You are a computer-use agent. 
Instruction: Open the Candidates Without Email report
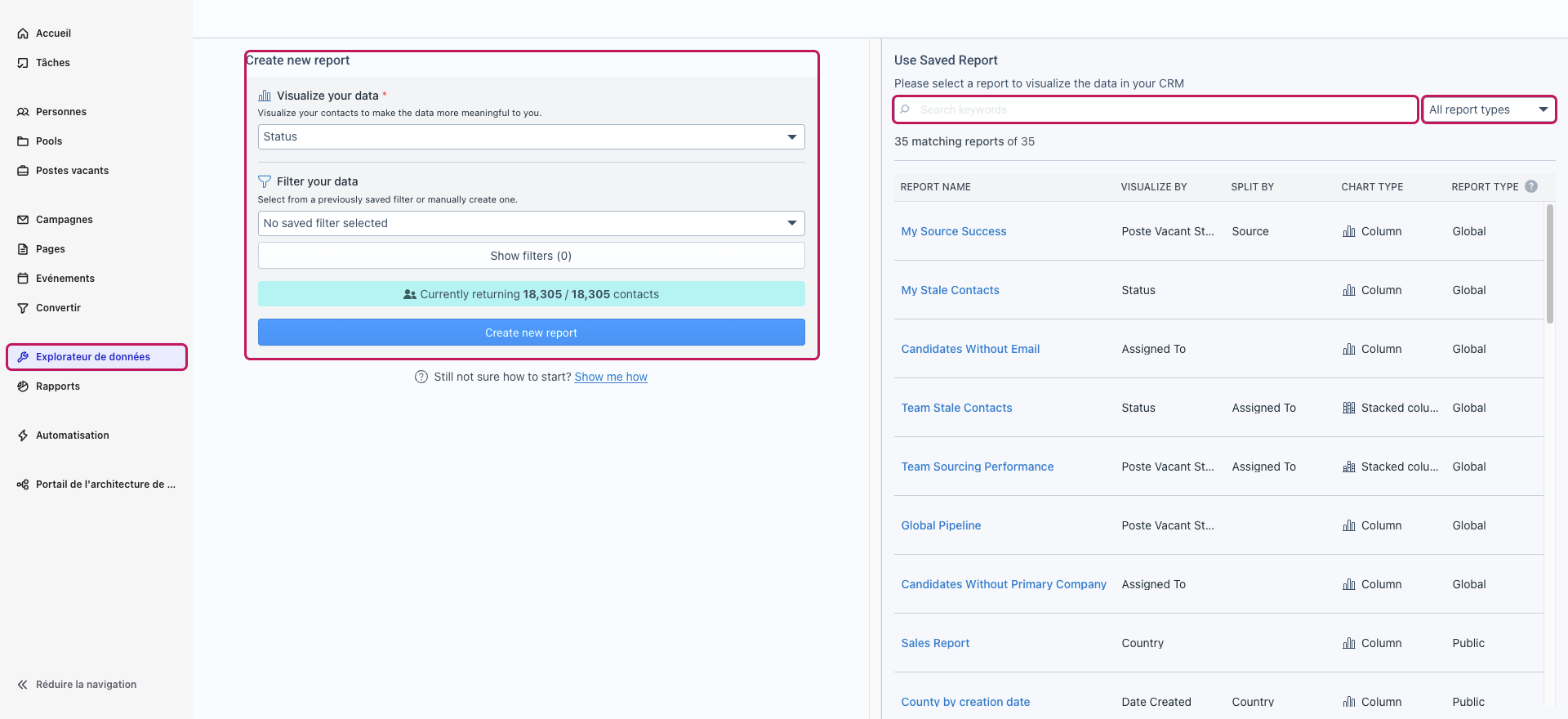(970, 349)
